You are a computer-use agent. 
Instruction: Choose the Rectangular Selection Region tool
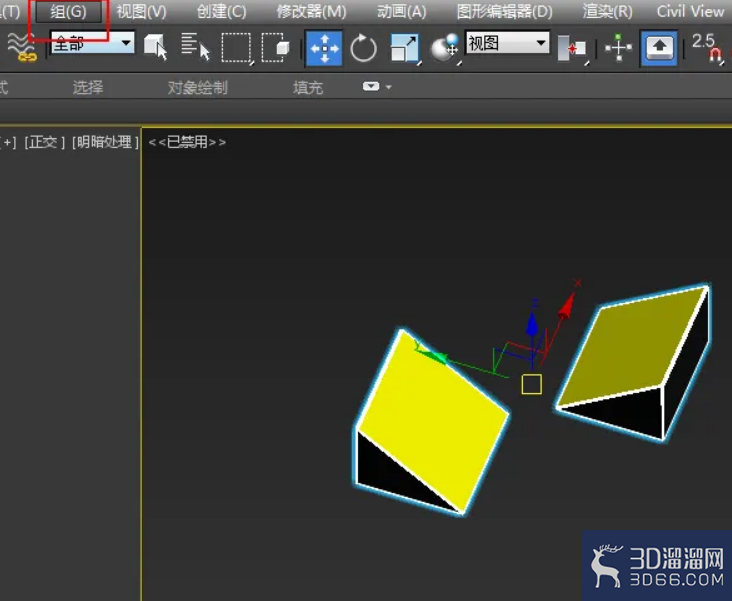(x=237, y=48)
